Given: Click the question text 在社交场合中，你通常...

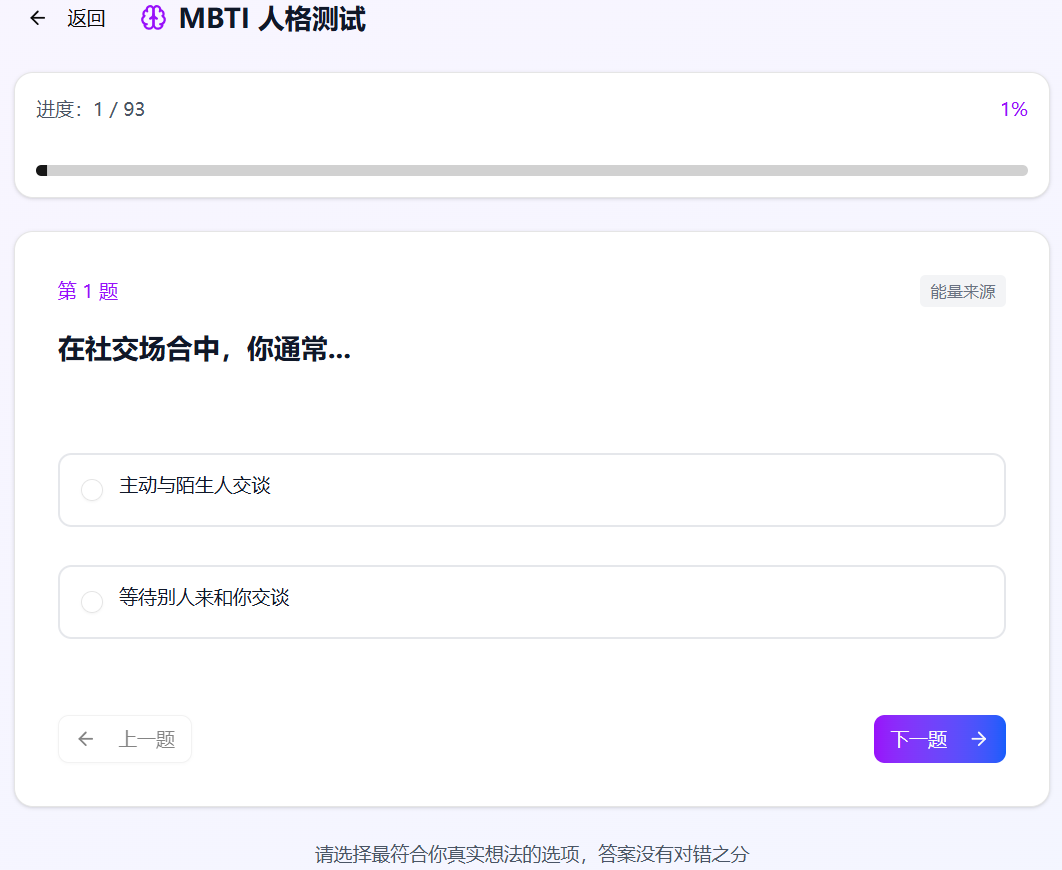Looking at the screenshot, I should pyautogui.click(x=205, y=349).
